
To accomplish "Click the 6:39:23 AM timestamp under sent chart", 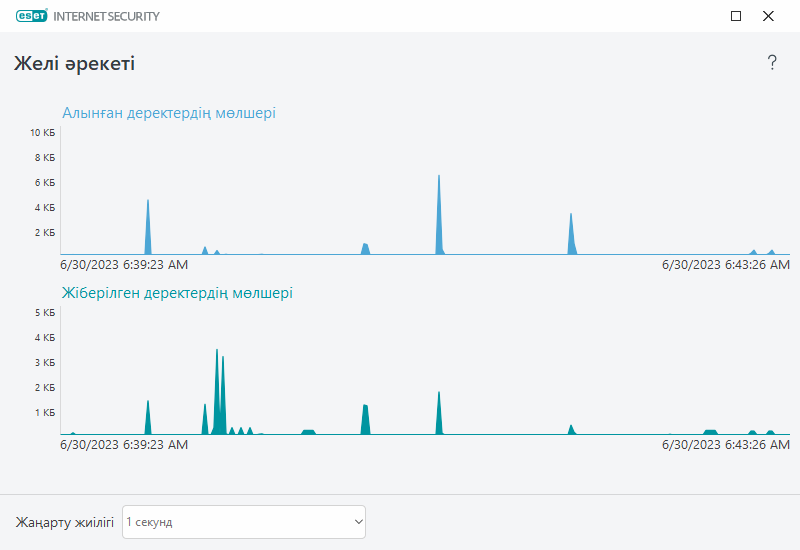I will coord(124,445).
